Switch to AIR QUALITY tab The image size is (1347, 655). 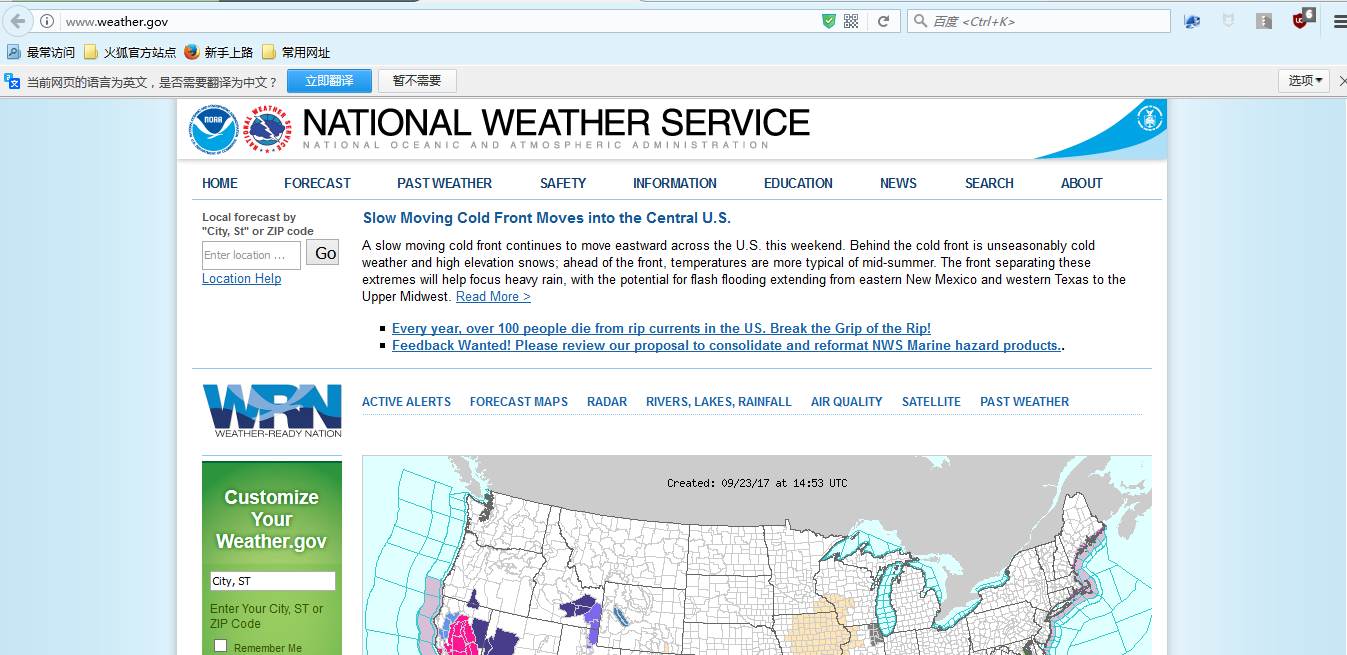pyautogui.click(x=847, y=402)
